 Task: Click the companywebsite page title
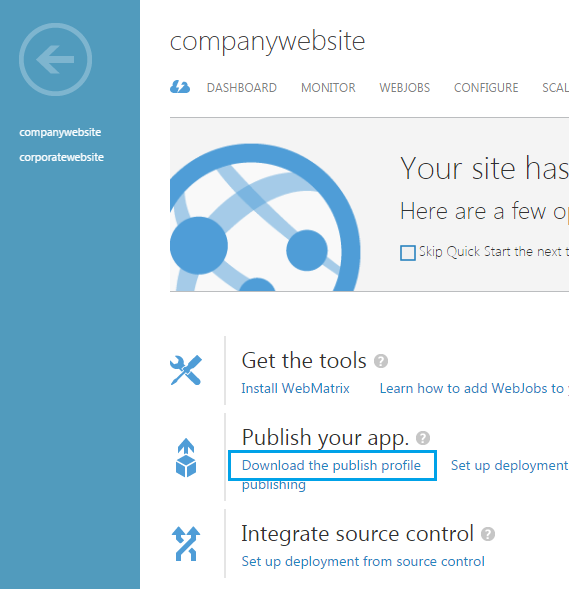tap(267, 41)
